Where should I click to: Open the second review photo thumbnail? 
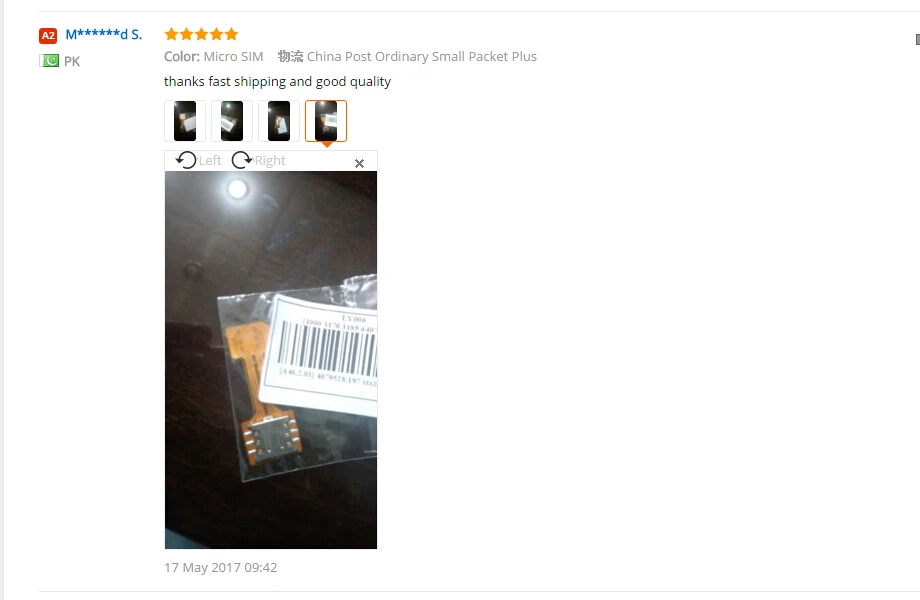pos(232,121)
